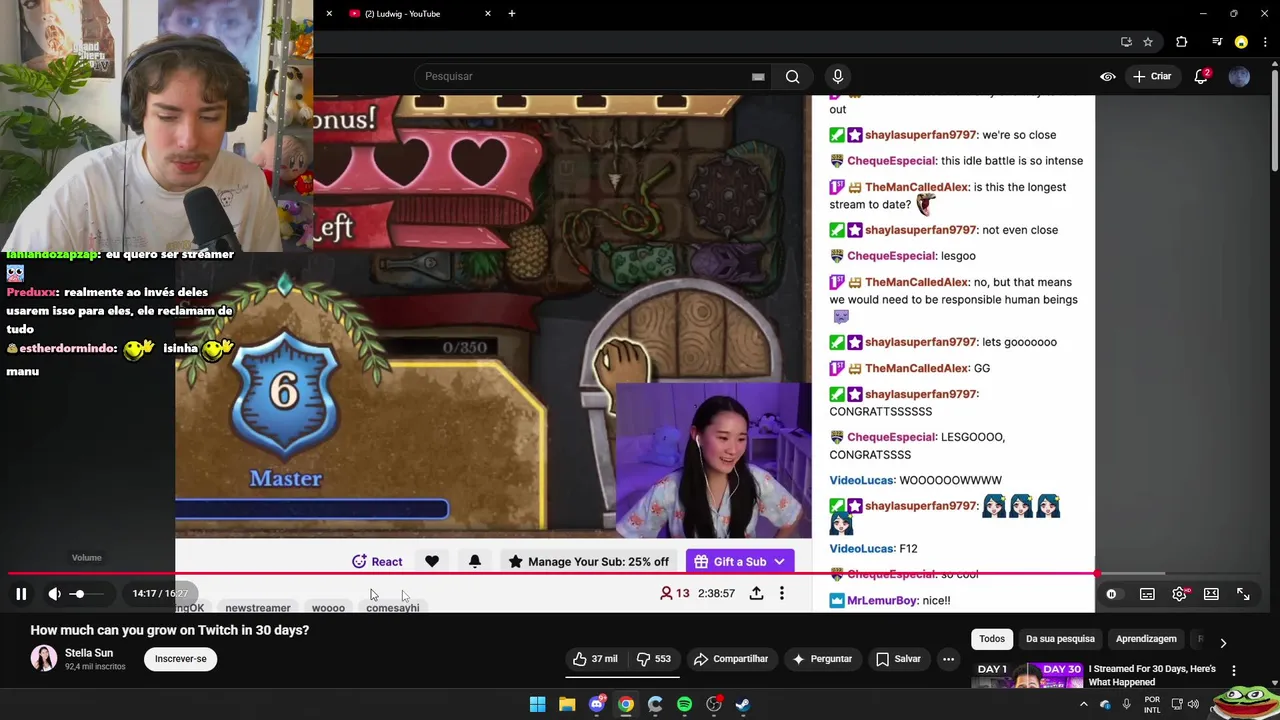The width and height of the screenshot is (1280, 720).
Task: Open browser extensions puzzle icon
Action: (1182, 42)
